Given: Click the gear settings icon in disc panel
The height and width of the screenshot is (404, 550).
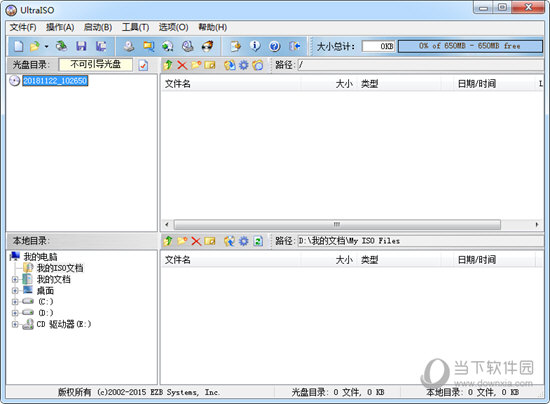Looking at the screenshot, I should 243,65.
